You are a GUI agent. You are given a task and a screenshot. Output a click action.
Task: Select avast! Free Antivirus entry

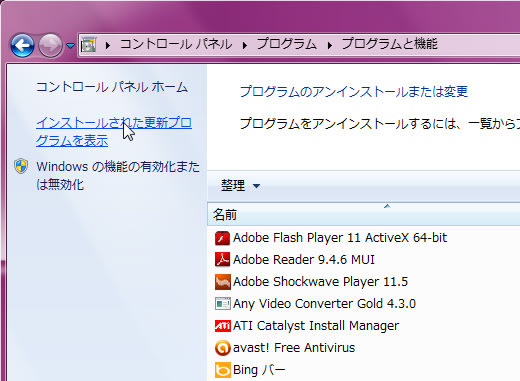point(294,348)
